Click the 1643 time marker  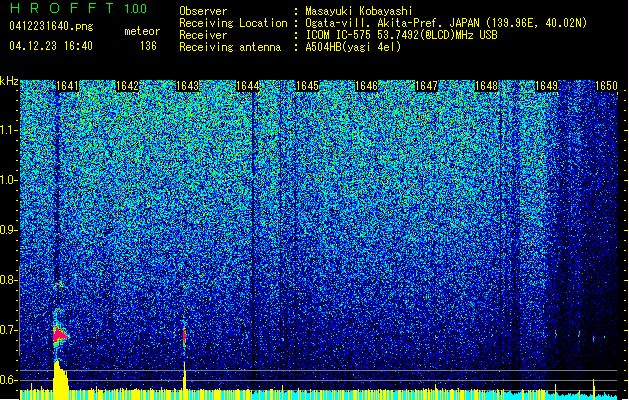click(187, 86)
